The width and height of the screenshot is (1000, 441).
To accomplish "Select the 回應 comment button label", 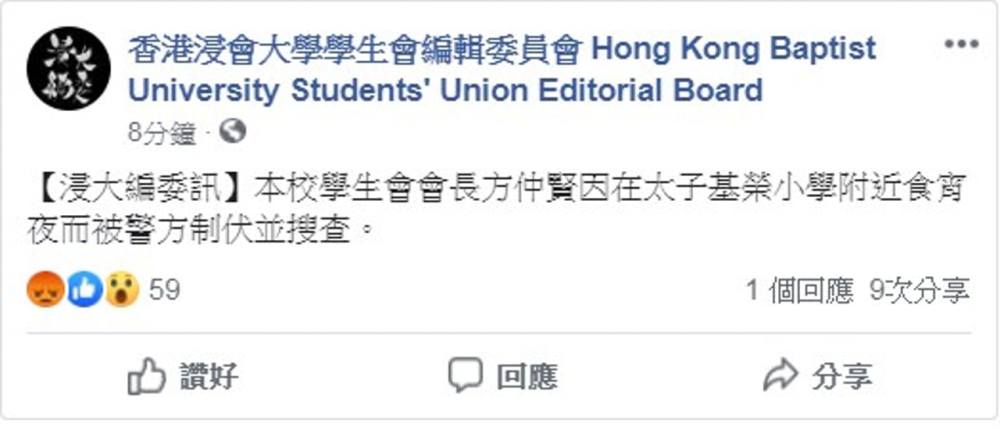I will [527, 377].
